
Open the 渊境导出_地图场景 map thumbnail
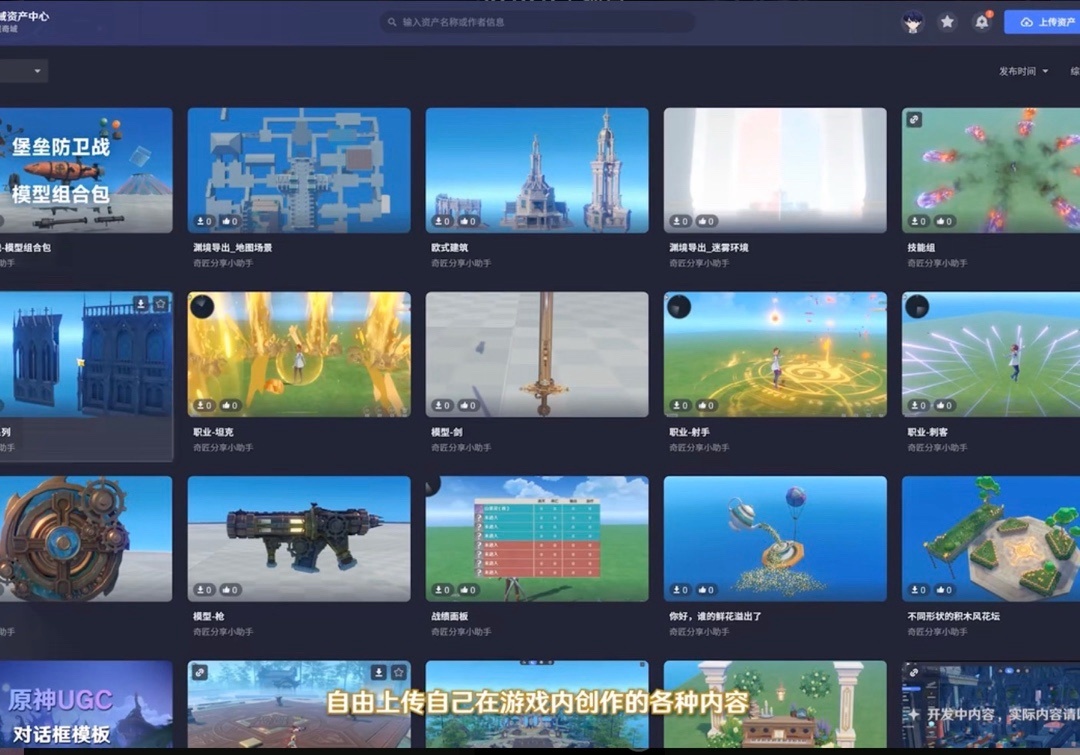click(x=299, y=170)
